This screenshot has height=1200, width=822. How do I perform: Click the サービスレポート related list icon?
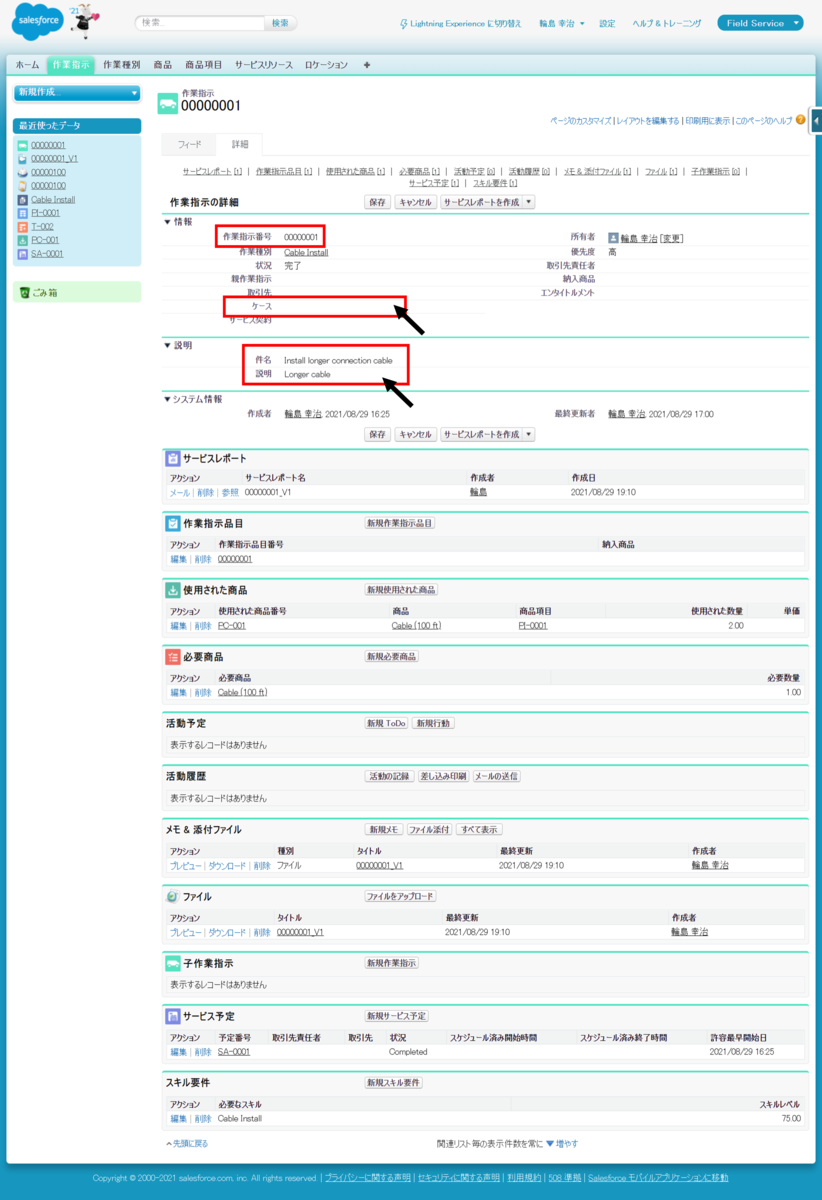[173, 458]
